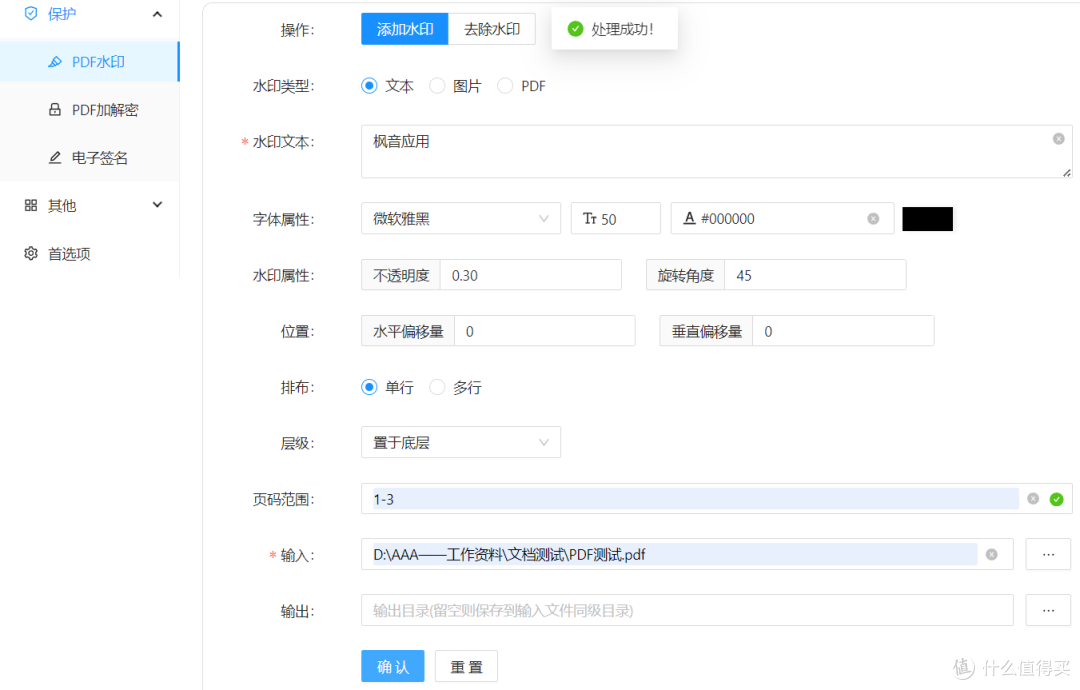Click the #000000 hex color field
This screenshot has width=1080, height=690.
782,219
